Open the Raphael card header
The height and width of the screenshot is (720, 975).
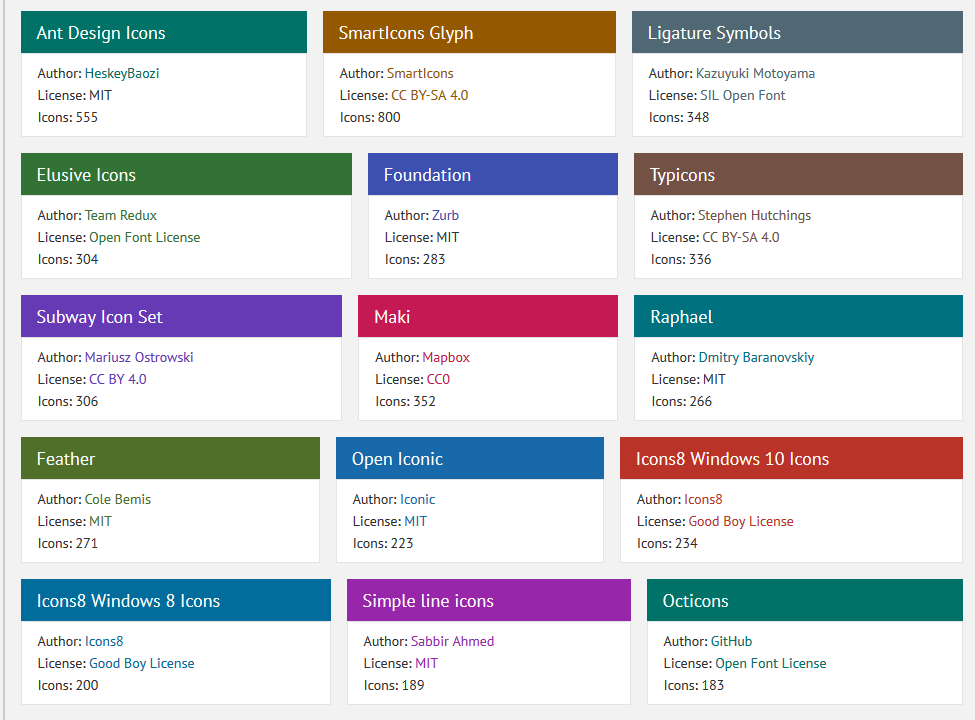[x=798, y=316]
